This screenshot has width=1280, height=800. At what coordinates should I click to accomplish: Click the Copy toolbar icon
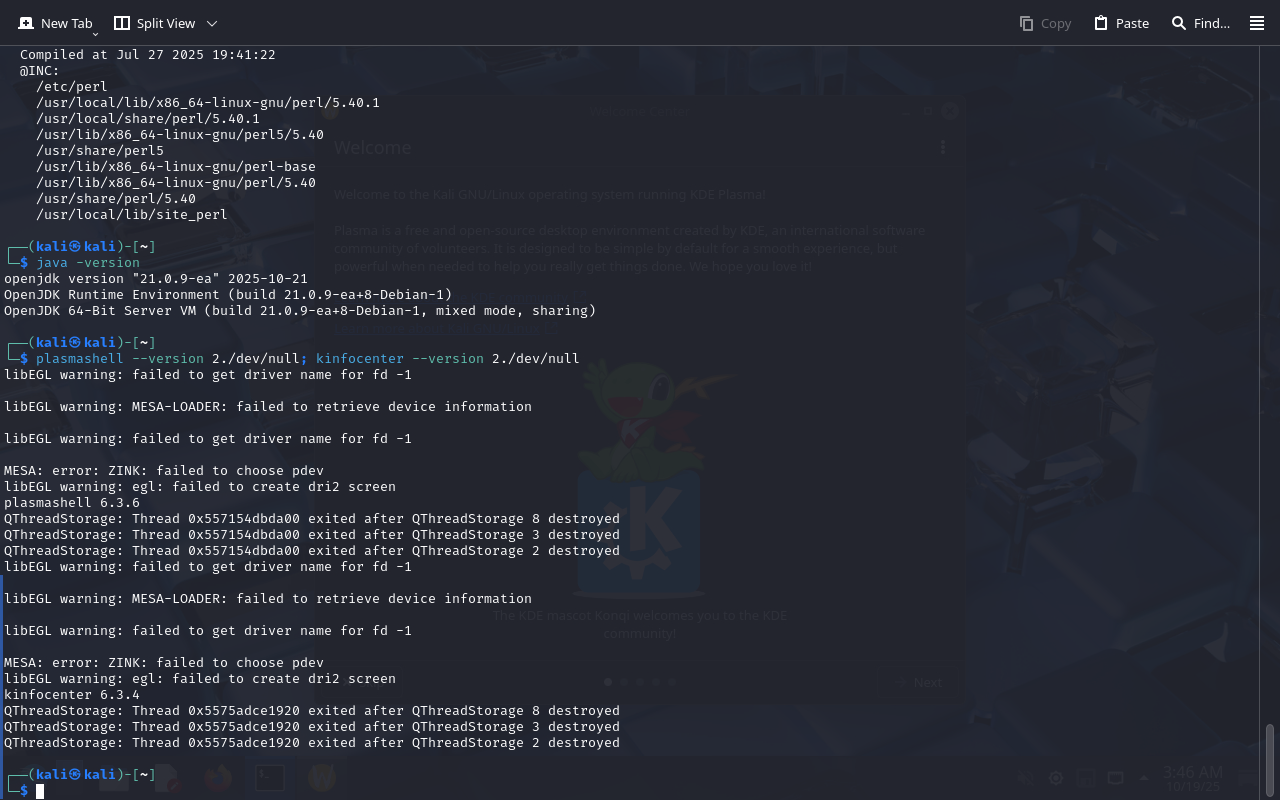point(1026,23)
